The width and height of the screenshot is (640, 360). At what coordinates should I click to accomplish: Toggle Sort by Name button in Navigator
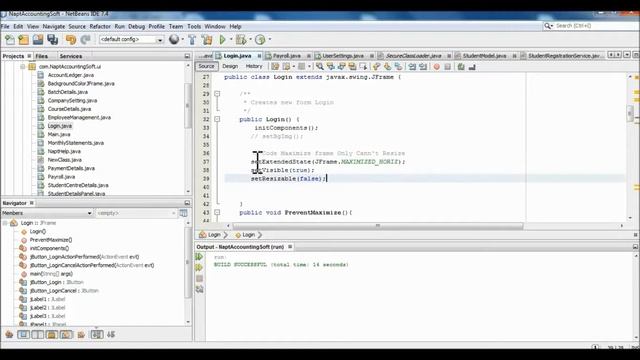(97, 335)
